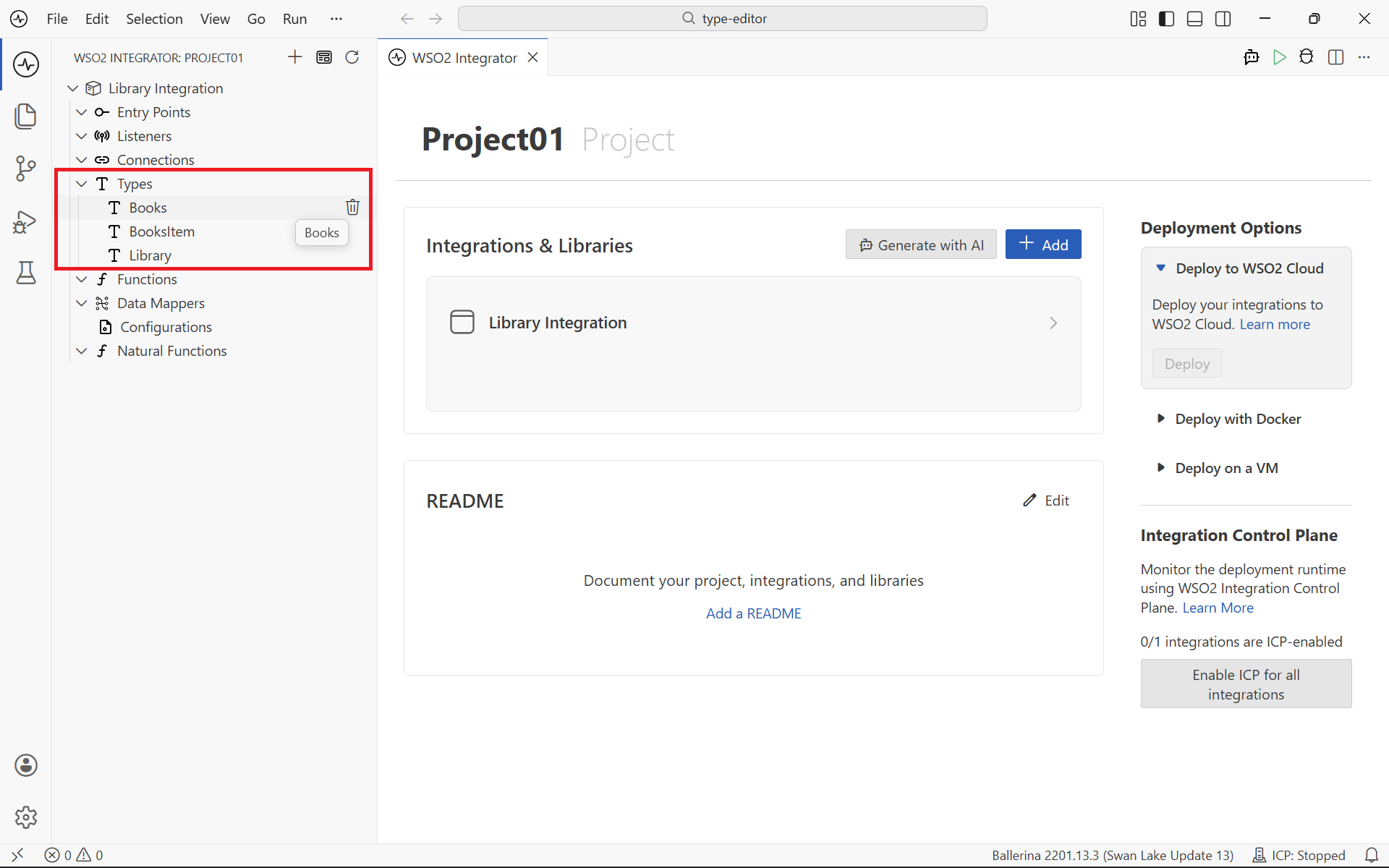Click the plus icon in the WSO2 Integrator panel header

(x=295, y=57)
